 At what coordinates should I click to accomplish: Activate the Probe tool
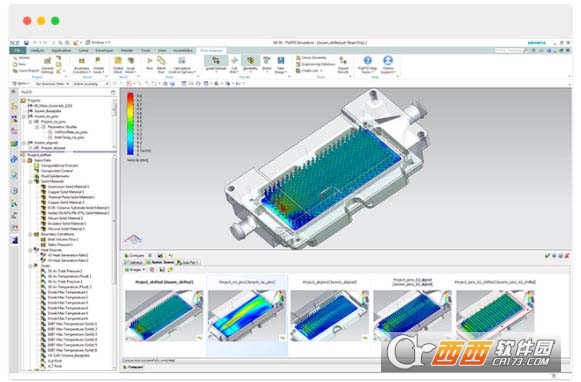pos(266,64)
